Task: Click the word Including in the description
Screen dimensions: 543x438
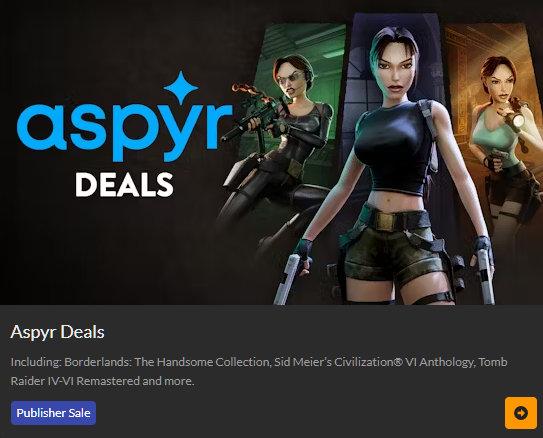Action: click(36, 362)
